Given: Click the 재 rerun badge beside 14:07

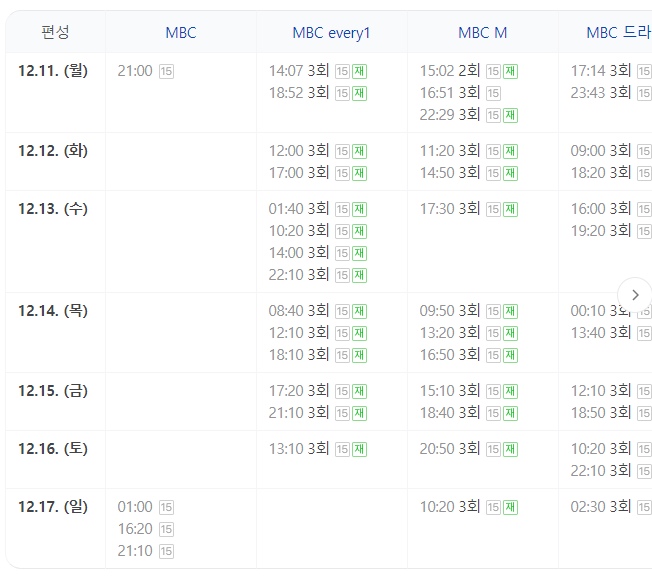Looking at the screenshot, I should pyautogui.click(x=360, y=72).
